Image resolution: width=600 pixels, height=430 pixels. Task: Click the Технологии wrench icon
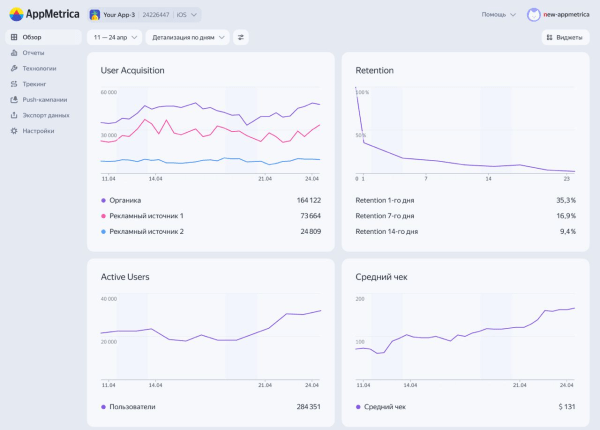(x=13, y=68)
